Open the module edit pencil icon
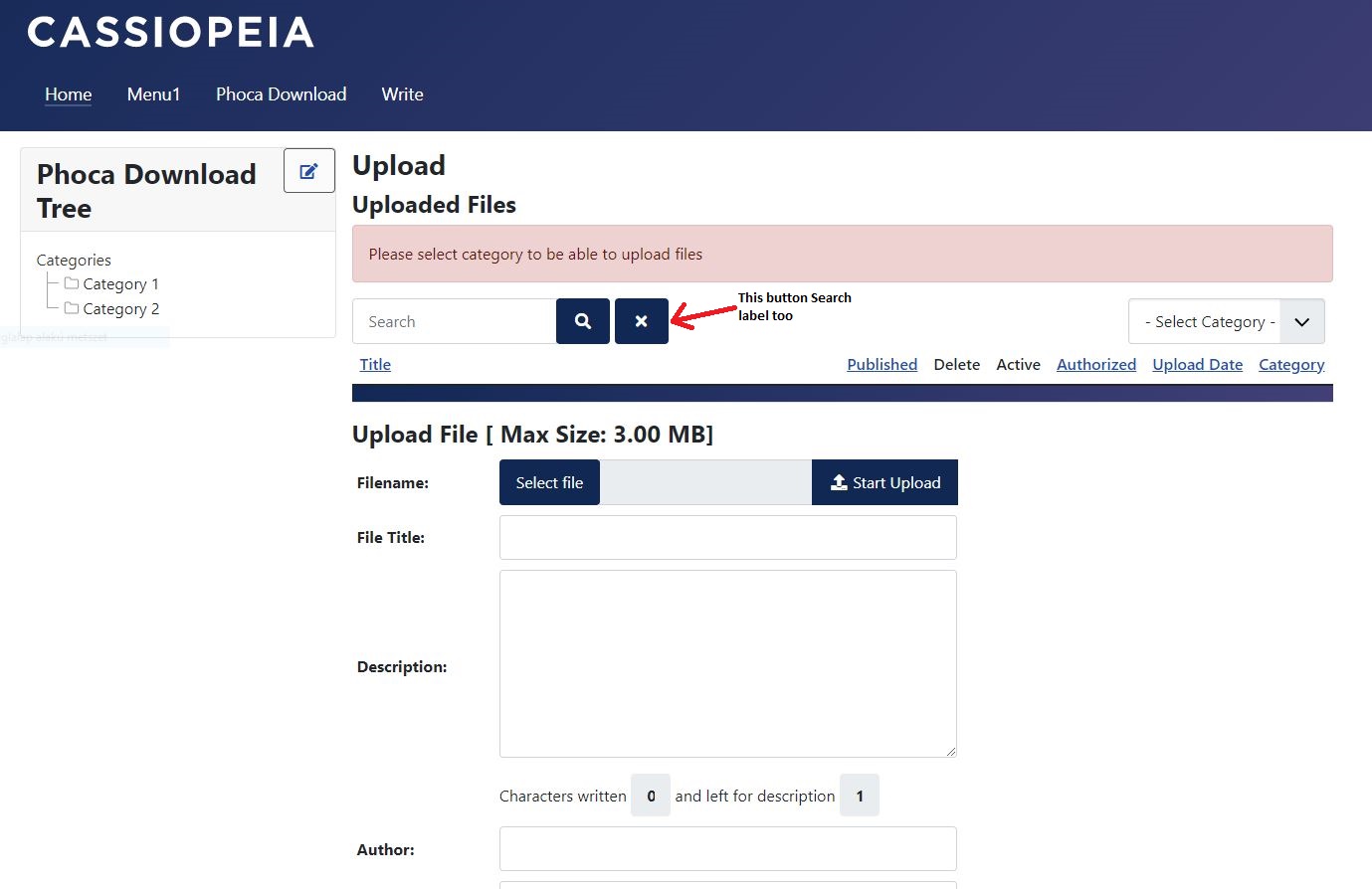This screenshot has width=1372, height=889. point(309,171)
